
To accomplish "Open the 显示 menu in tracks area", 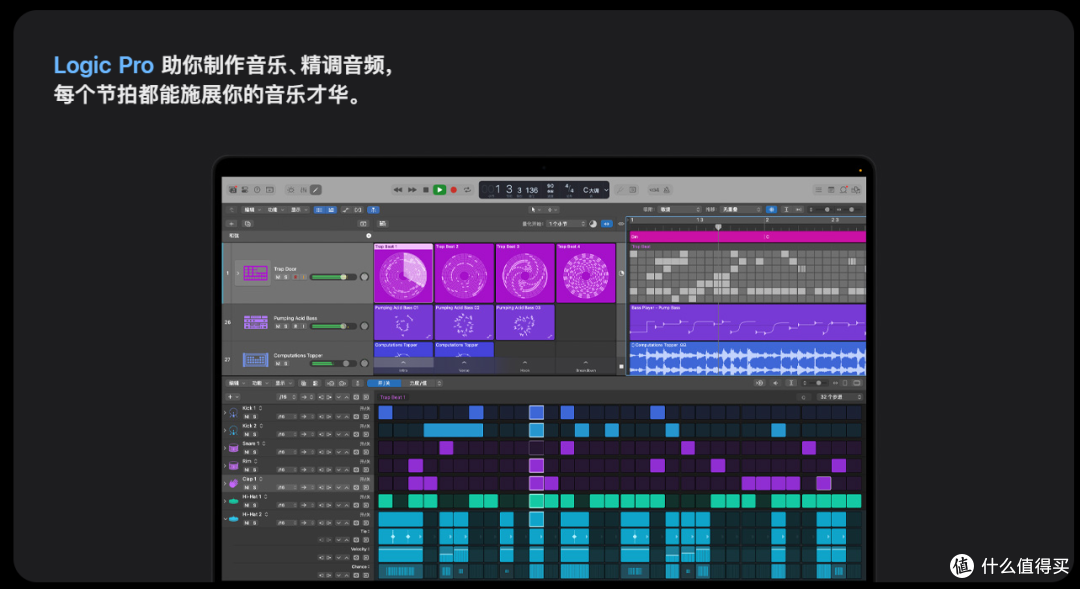I will point(298,209).
